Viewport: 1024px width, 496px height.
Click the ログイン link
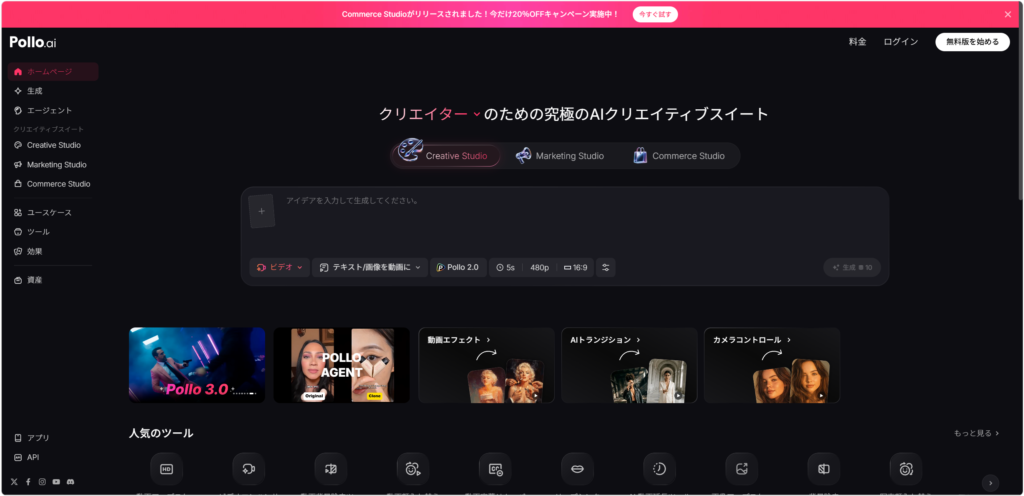click(x=901, y=42)
